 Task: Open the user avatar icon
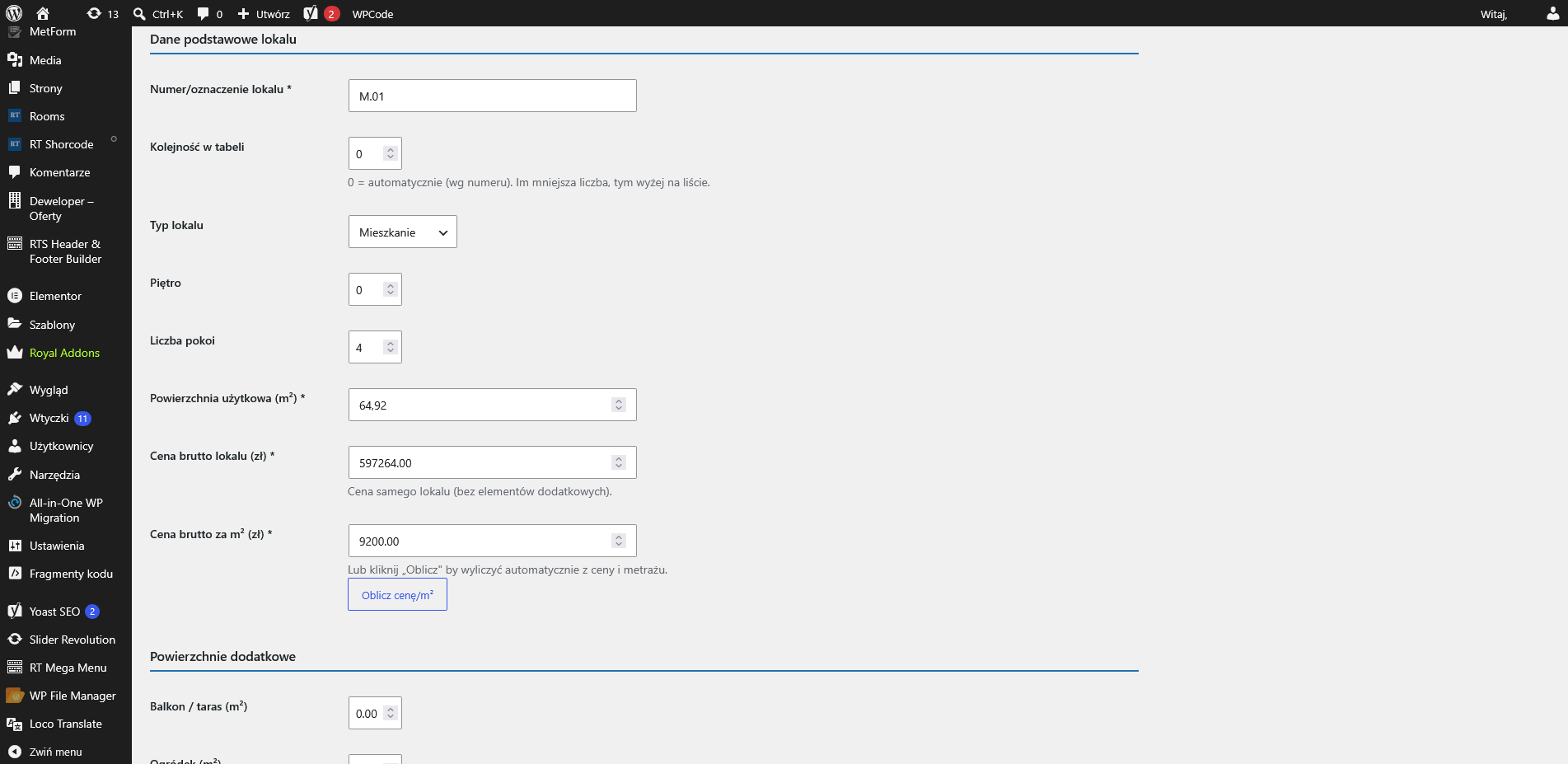click(x=1552, y=13)
